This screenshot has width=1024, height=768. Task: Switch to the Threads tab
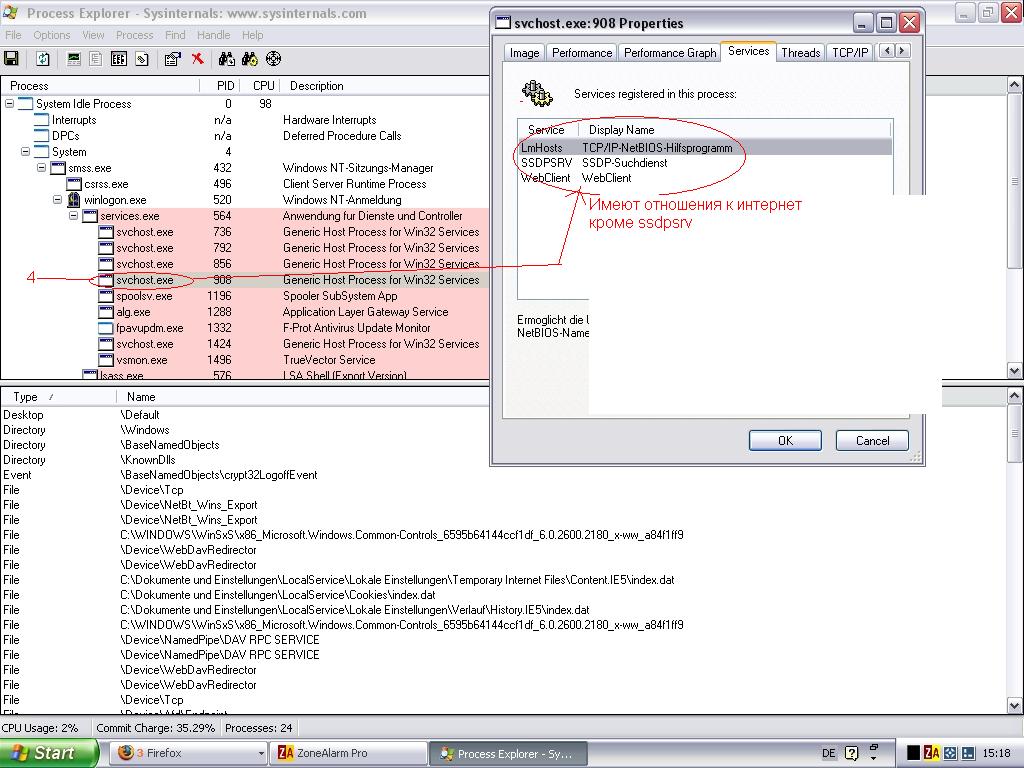click(801, 53)
